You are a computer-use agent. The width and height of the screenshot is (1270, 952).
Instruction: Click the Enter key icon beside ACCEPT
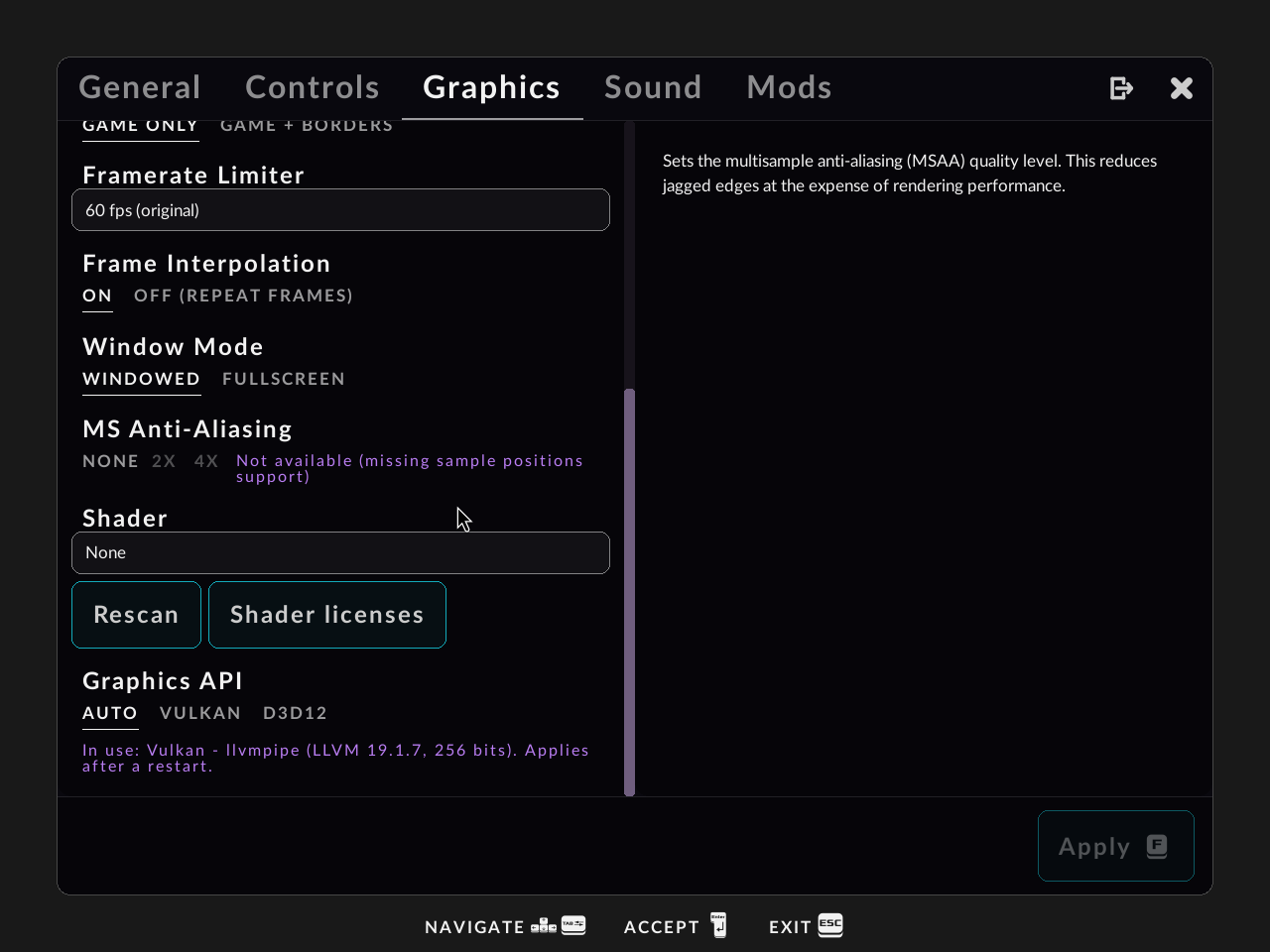click(x=718, y=925)
